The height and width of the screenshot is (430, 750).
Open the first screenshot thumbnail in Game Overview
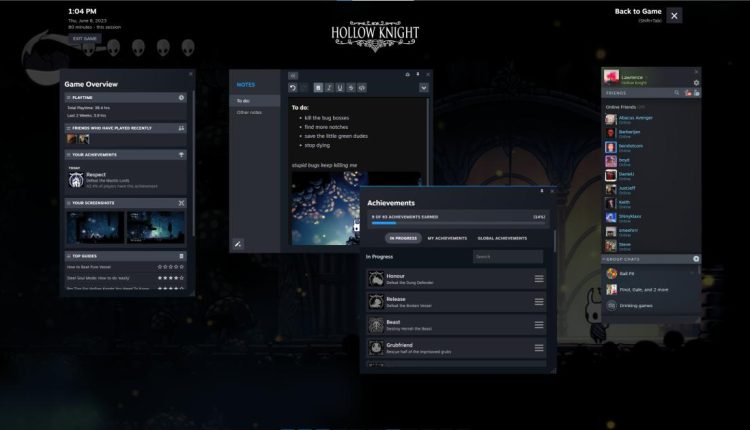(95, 228)
